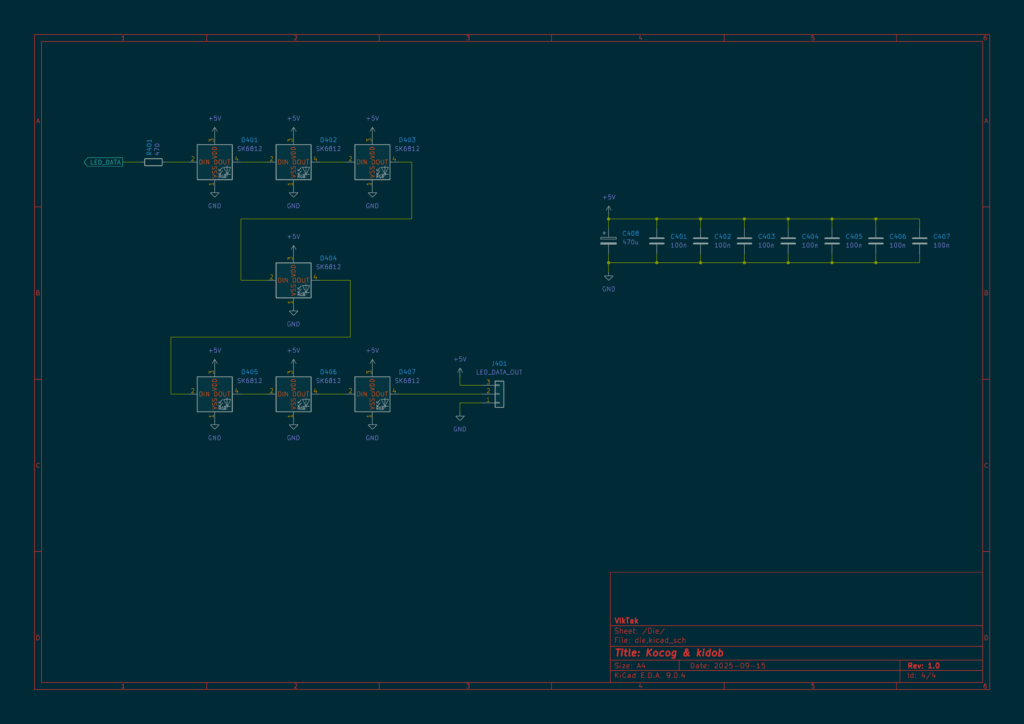Select the GND symbol below C408

609,279
